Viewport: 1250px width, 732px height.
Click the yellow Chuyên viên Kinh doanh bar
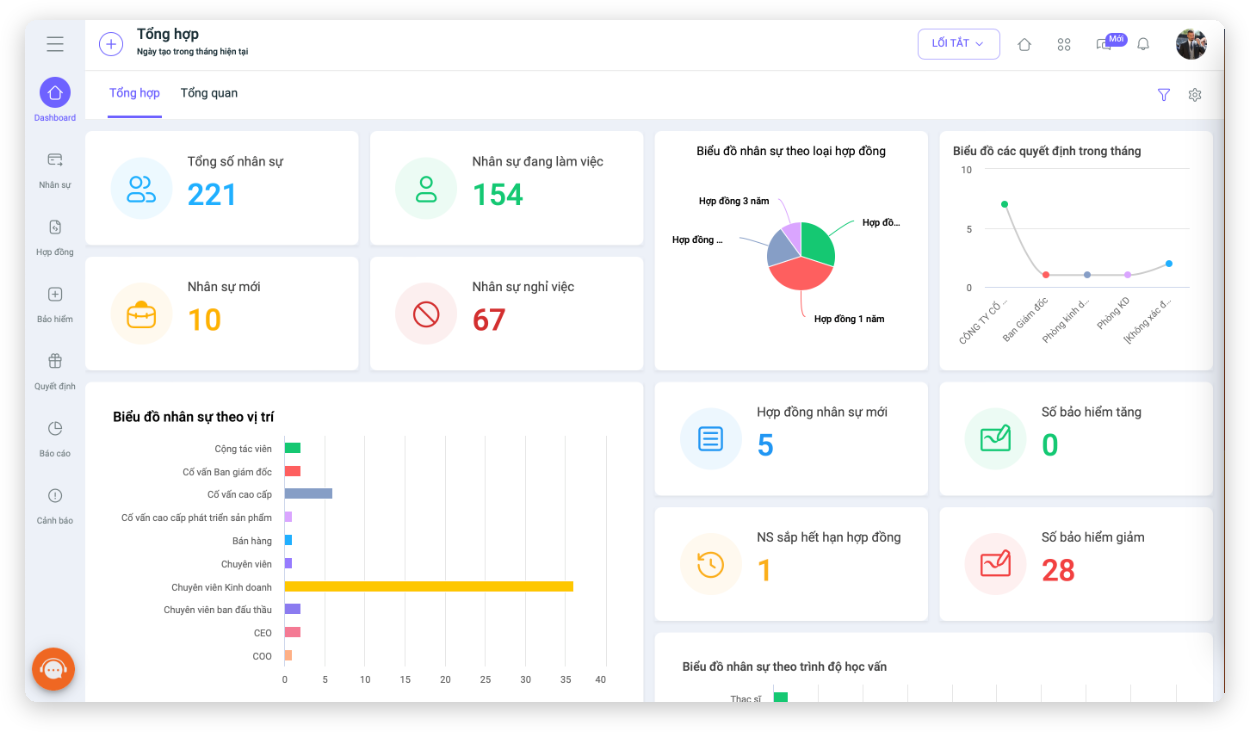429,586
